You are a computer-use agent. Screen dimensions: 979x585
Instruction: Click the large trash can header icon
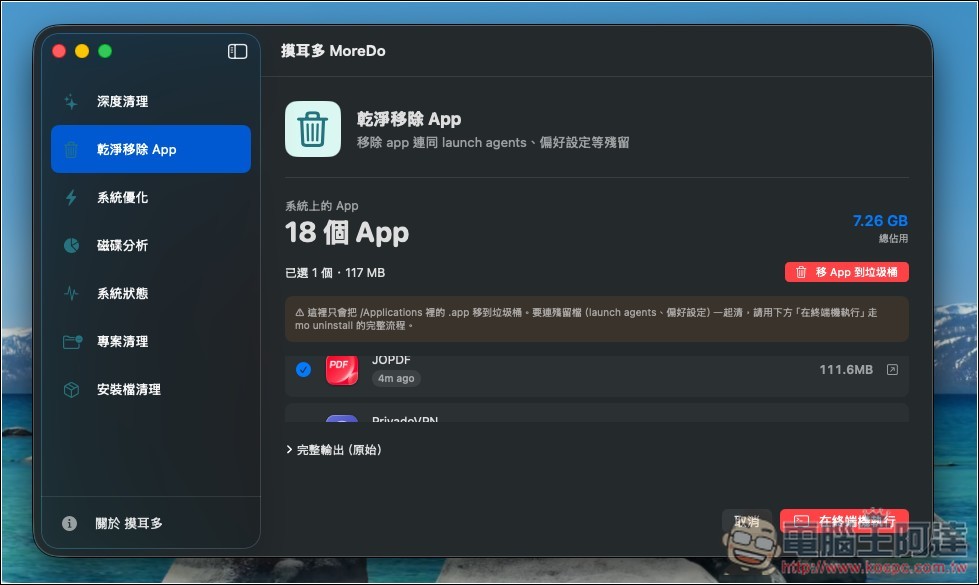pyautogui.click(x=313, y=129)
